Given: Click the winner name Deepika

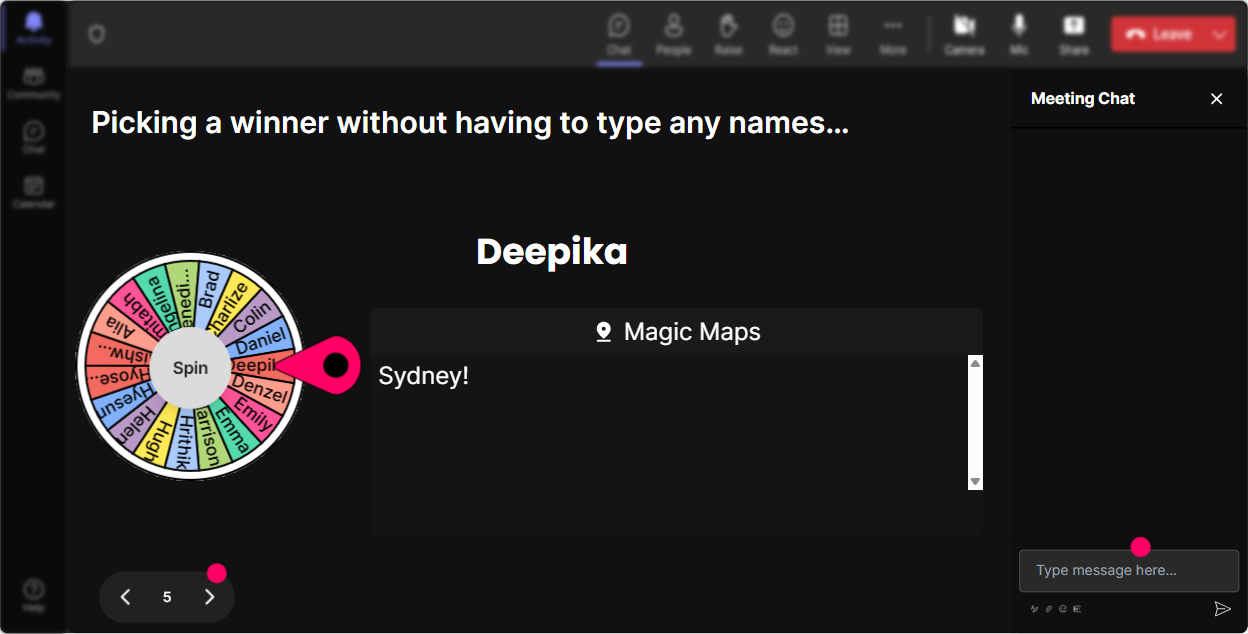Looking at the screenshot, I should [x=552, y=252].
